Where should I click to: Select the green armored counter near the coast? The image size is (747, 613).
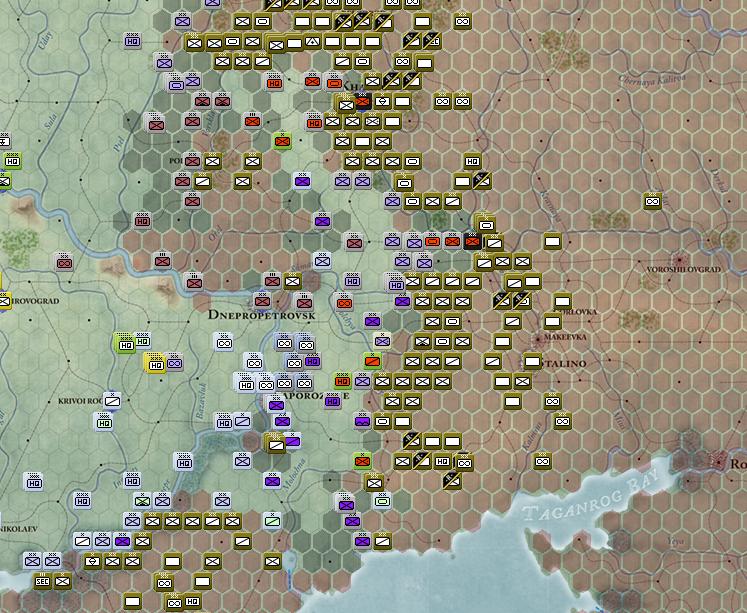pos(382,501)
